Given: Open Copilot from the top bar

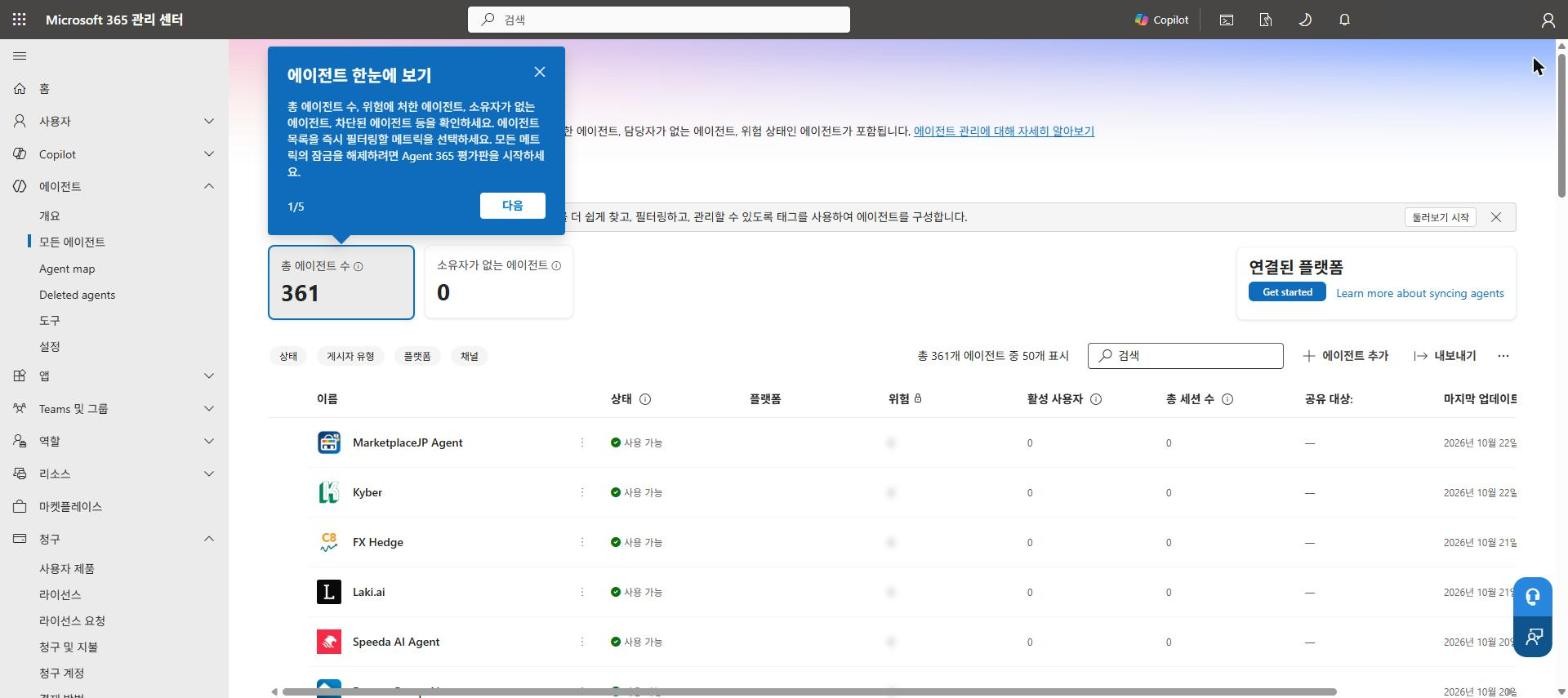Looking at the screenshot, I should click(1161, 19).
